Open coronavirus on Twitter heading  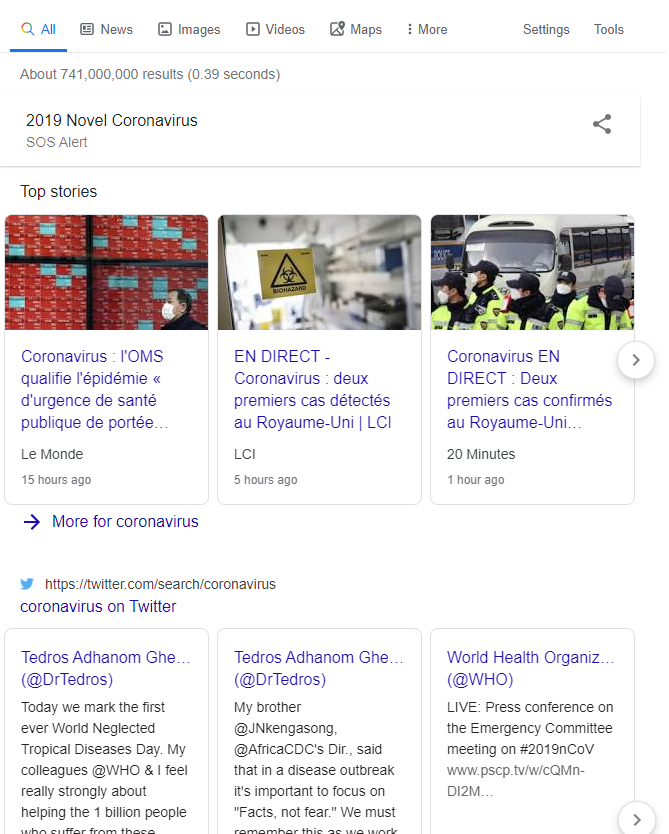(x=98, y=606)
